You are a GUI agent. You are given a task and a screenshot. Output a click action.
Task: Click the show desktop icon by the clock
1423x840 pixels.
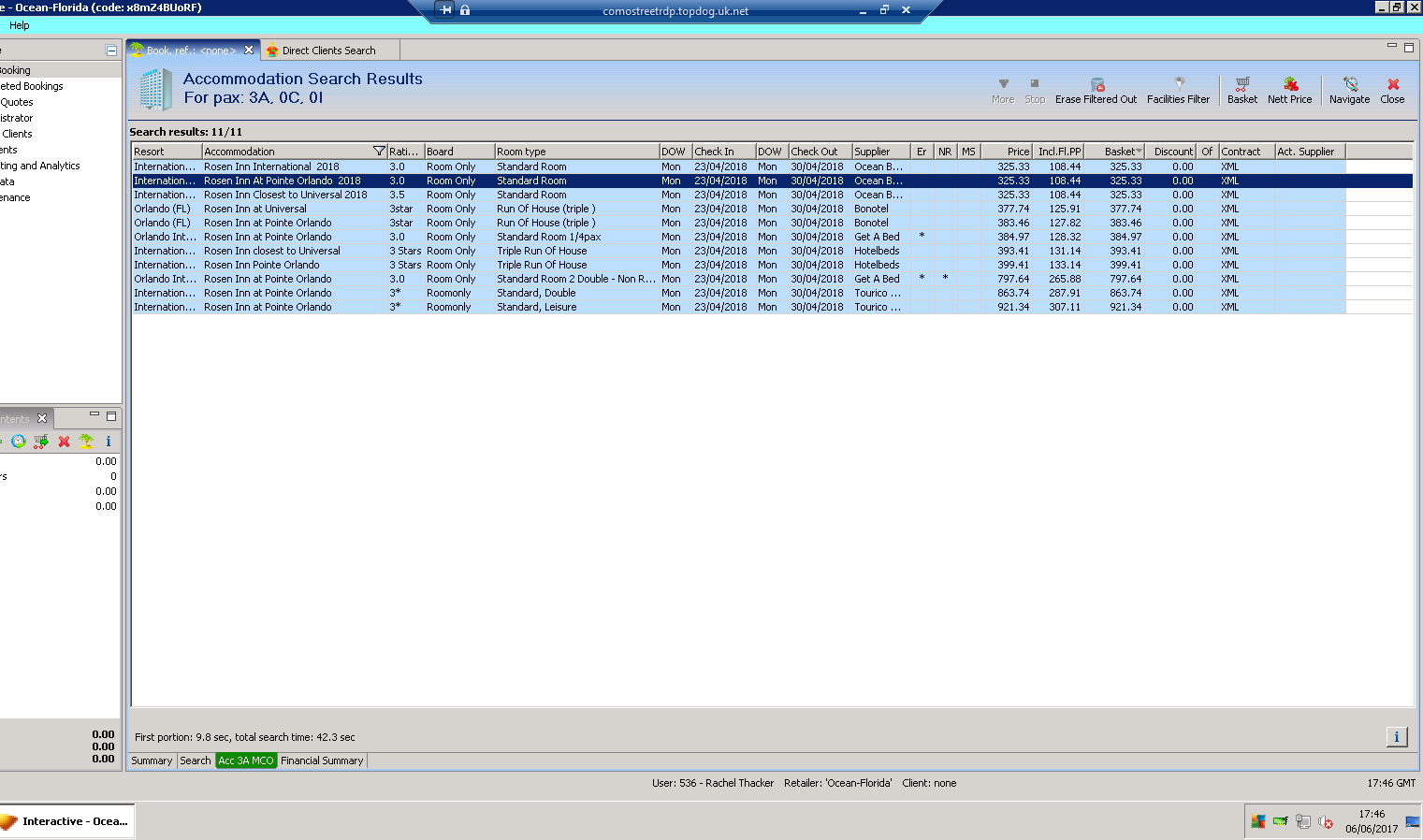tap(1413, 821)
